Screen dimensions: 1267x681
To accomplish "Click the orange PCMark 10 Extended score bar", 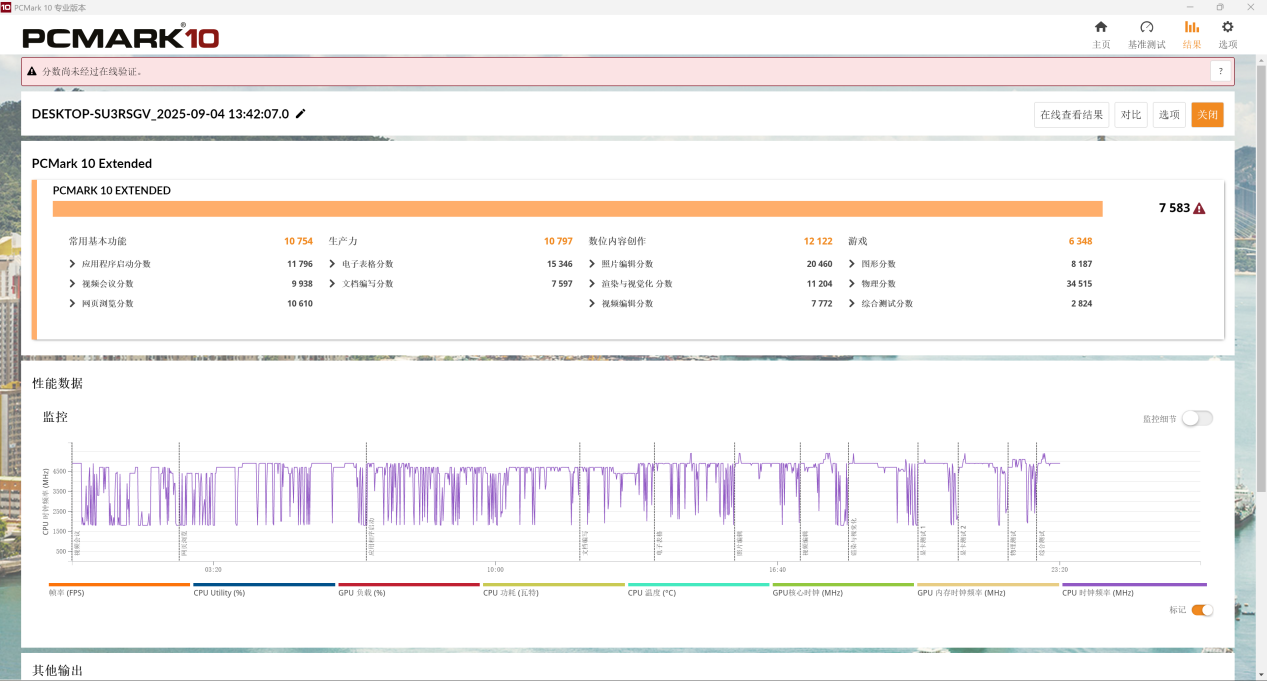I will point(577,208).
